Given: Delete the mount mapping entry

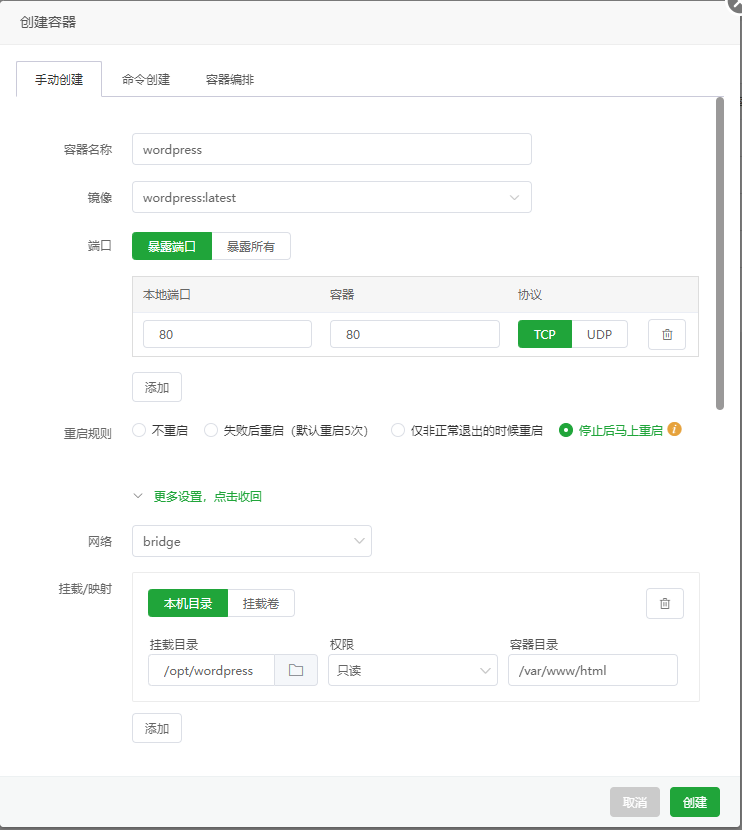Looking at the screenshot, I should pyautogui.click(x=664, y=604).
